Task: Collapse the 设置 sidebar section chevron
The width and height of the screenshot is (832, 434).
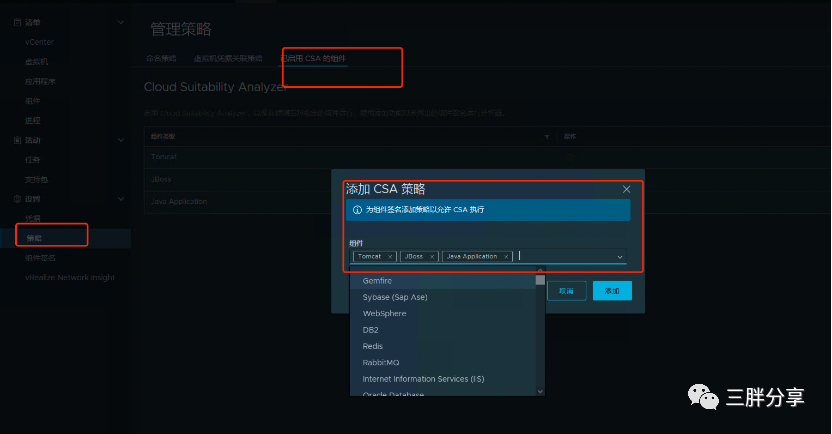Action: point(121,199)
